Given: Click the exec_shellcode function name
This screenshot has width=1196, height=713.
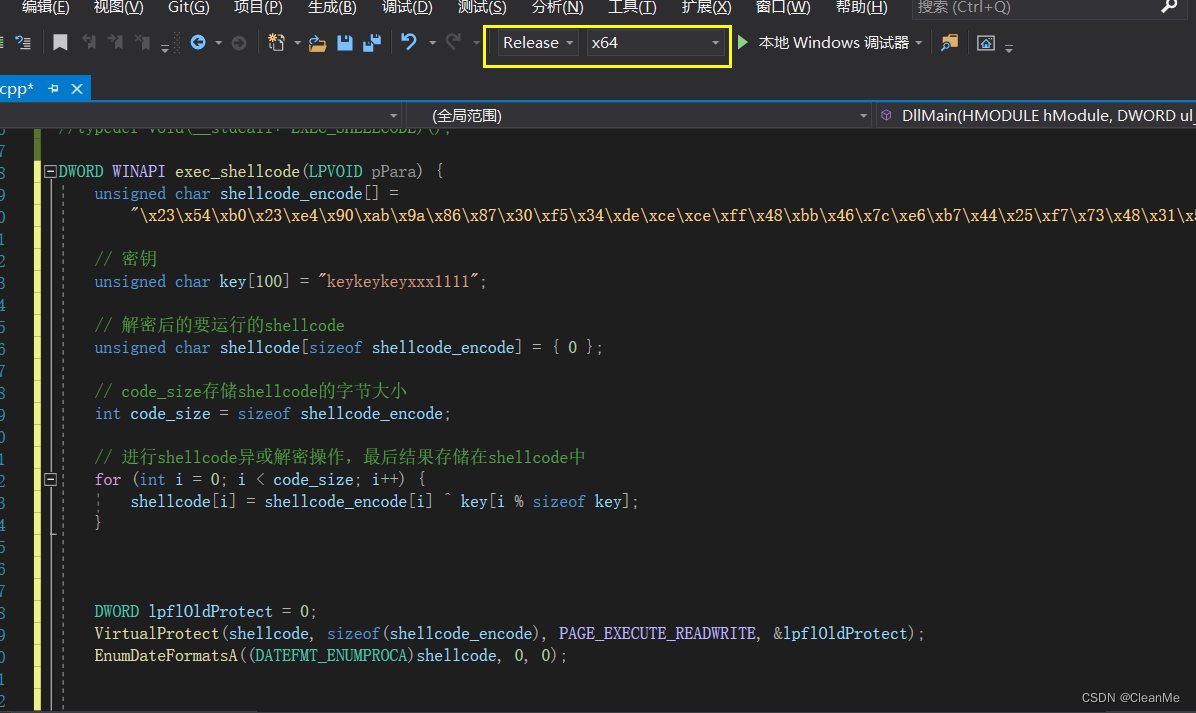Looking at the screenshot, I should [x=237, y=172].
